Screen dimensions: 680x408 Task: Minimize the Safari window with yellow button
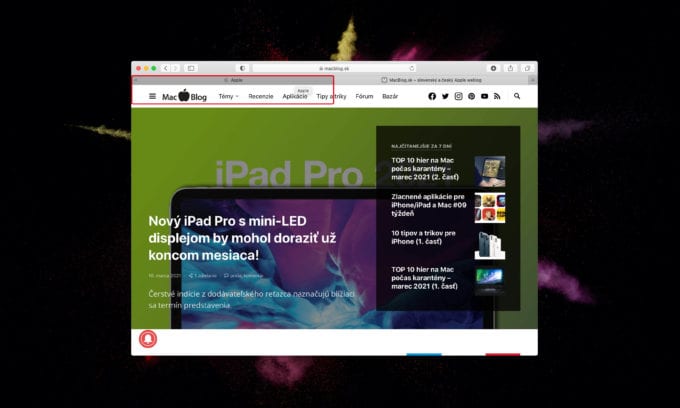[x=146, y=69]
